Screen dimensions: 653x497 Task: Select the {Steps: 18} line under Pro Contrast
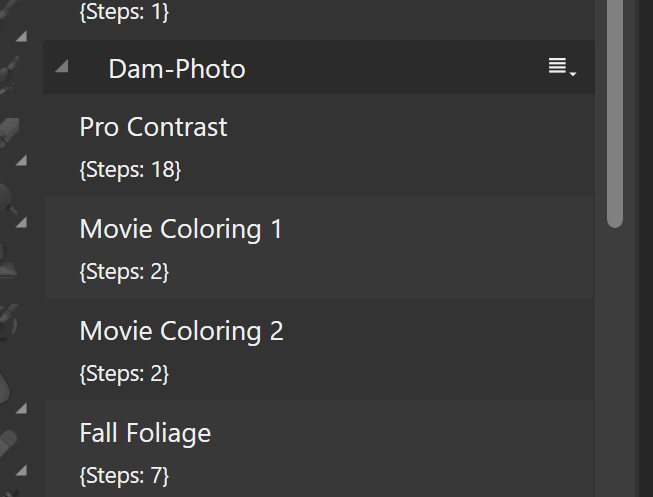(130, 170)
